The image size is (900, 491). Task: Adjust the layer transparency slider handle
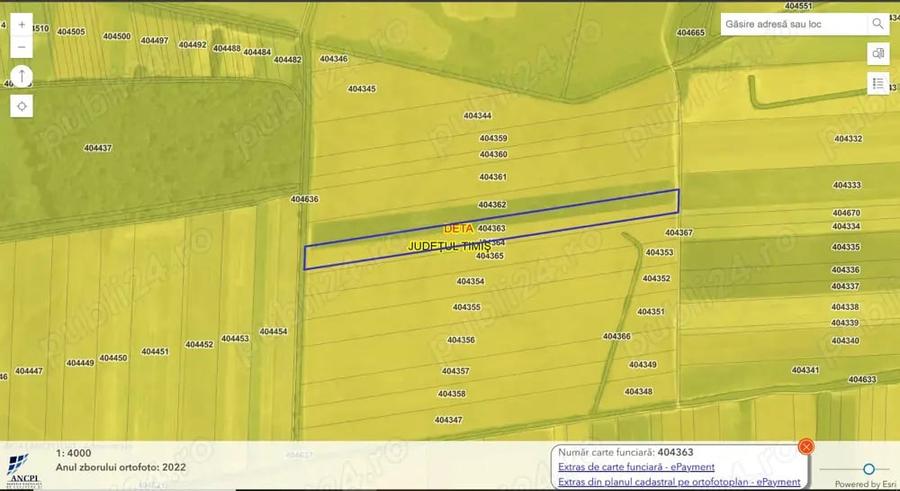click(x=869, y=469)
